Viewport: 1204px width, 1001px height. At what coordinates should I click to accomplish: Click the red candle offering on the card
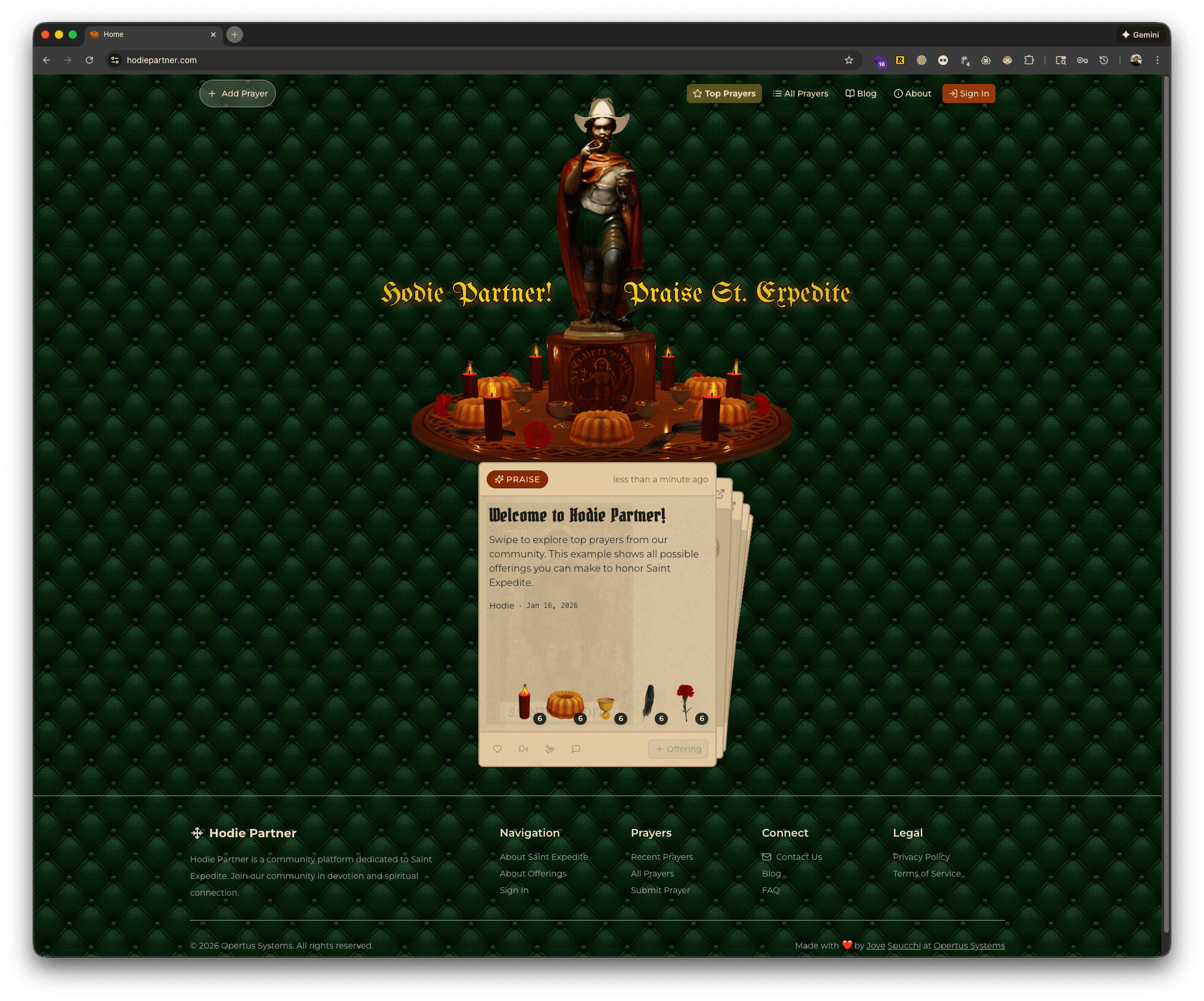pyautogui.click(x=525, y=703)
